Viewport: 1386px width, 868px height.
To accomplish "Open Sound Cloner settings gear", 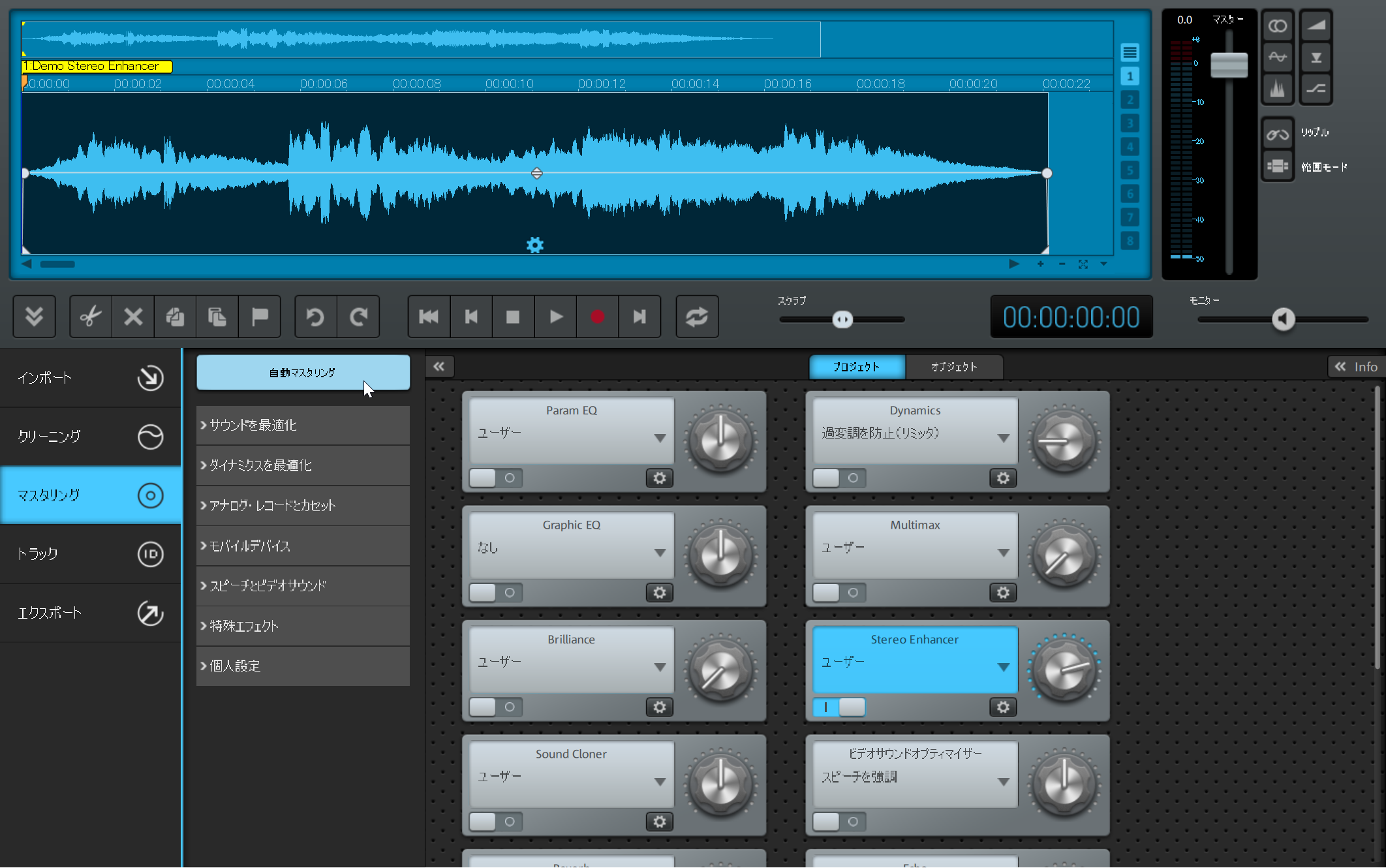I will coord(660,822).
